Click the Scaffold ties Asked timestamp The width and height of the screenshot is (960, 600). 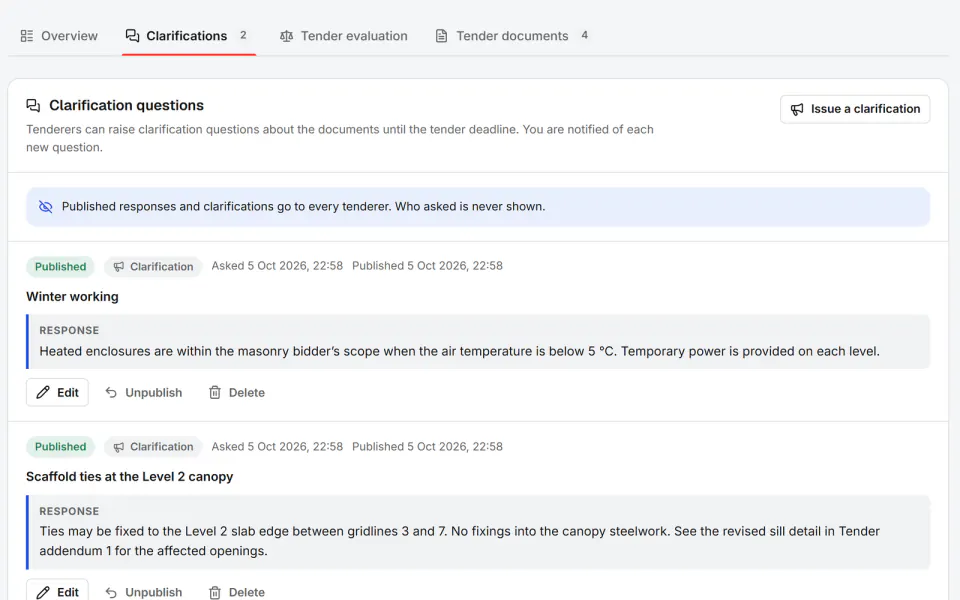(x=277, y=446)
